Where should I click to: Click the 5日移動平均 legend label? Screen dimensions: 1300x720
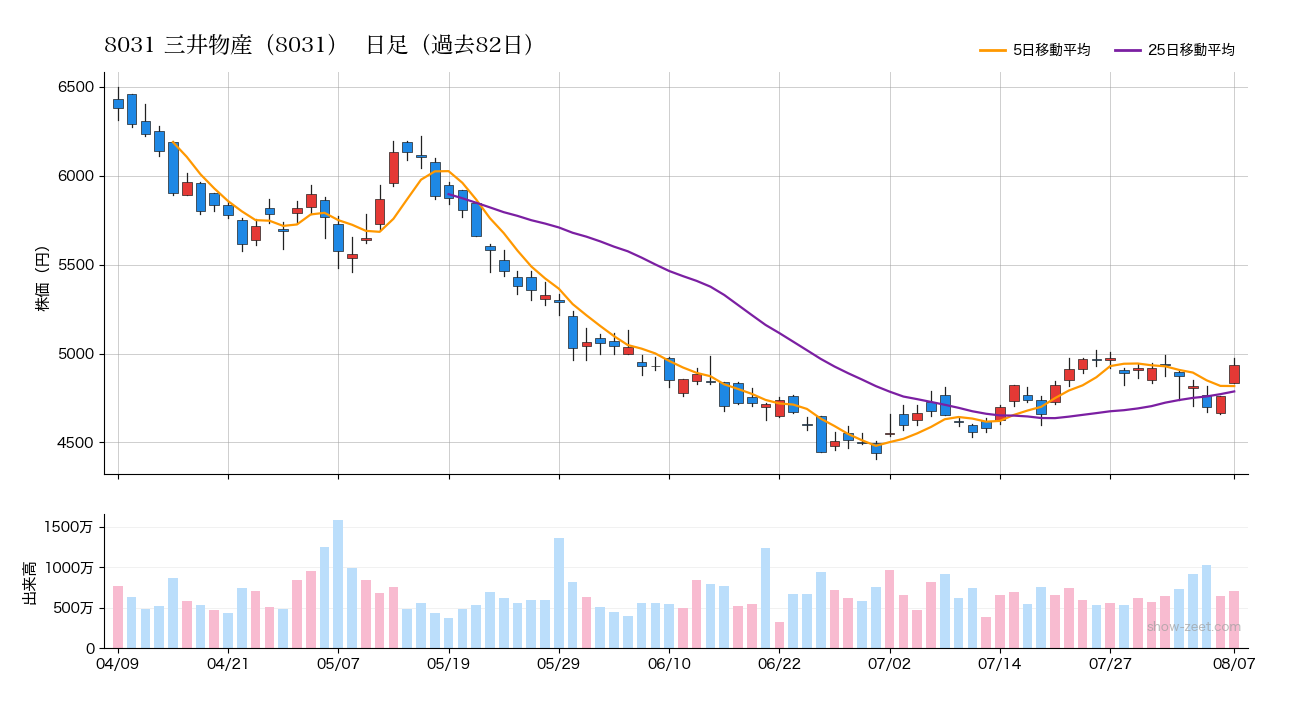tap(1051, 50)
